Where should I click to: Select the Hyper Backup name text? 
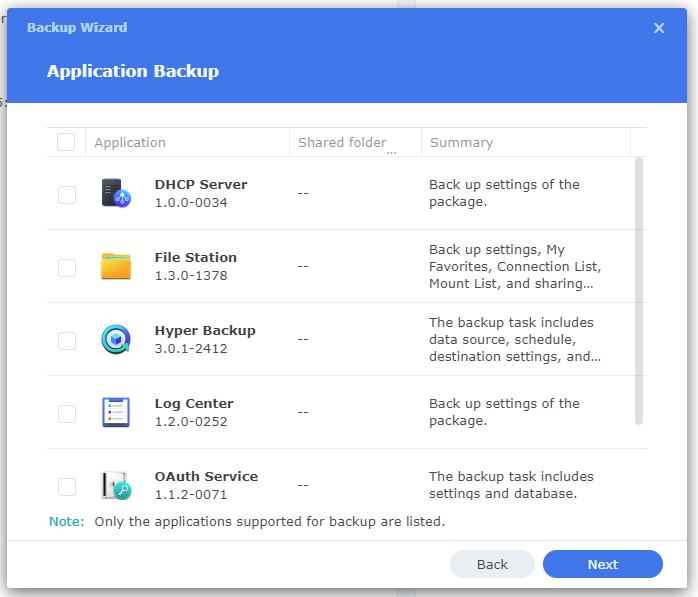click(x=205, y=331)
